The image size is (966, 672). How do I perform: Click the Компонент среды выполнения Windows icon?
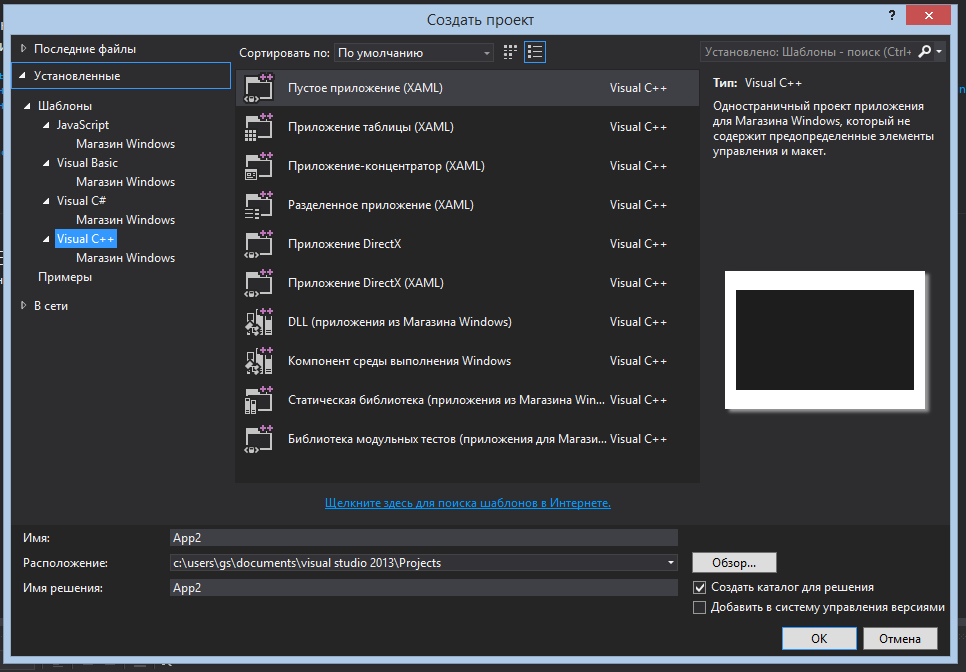pos(259,361)
